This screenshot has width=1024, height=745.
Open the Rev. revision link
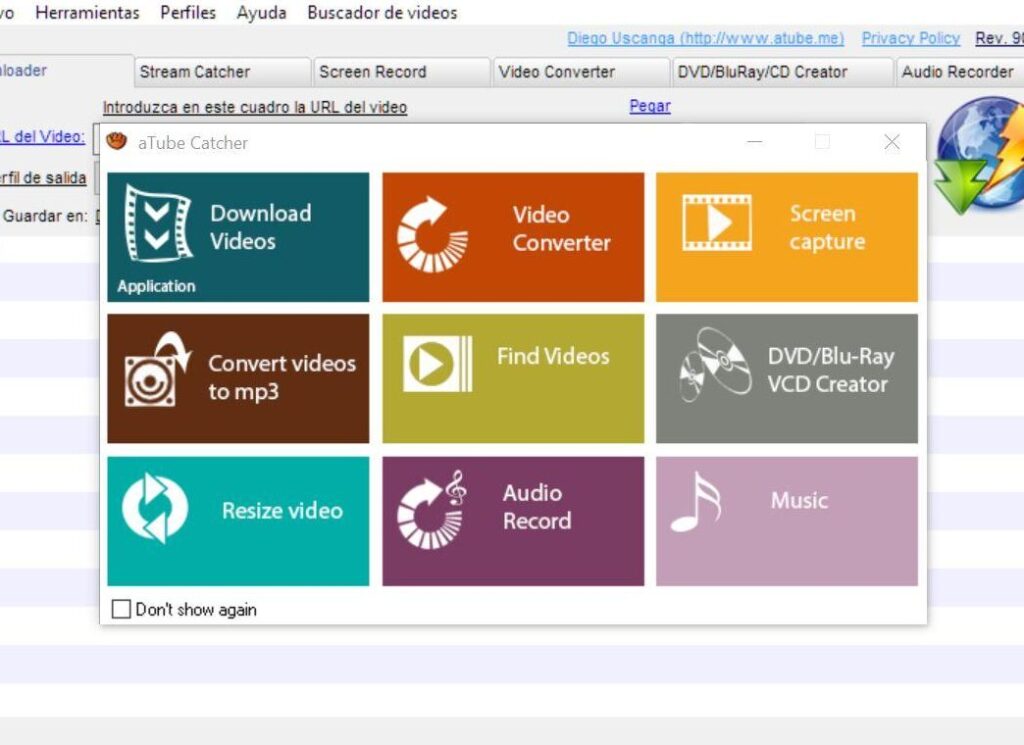(x=999, y=39)
